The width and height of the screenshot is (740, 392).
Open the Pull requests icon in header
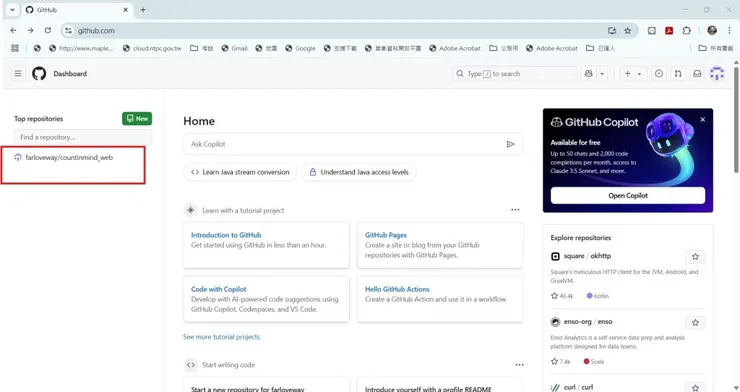[678, 74]
